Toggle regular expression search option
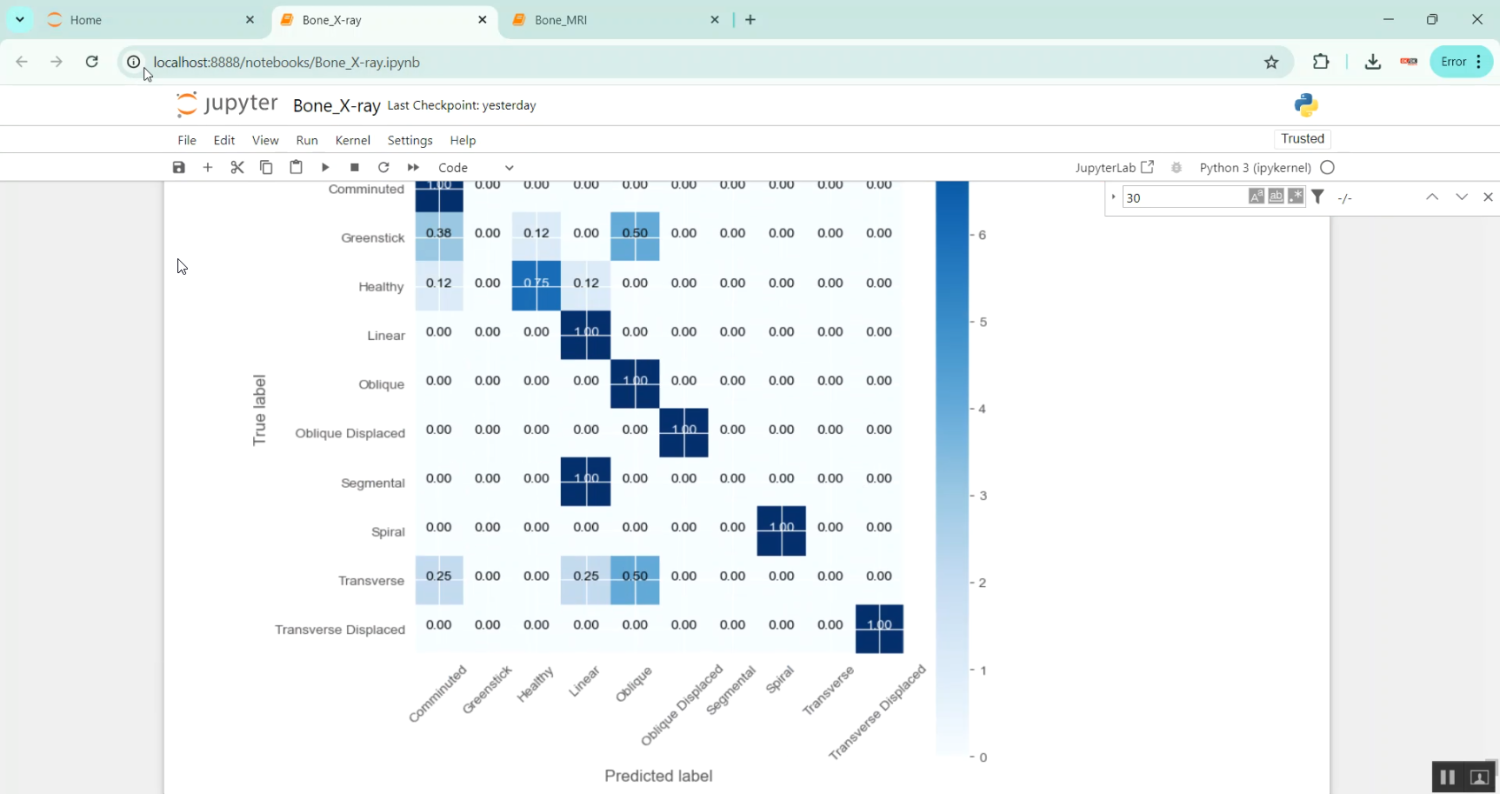Viewport: 1500px width, 794px height. click(x=1296, y=197)
